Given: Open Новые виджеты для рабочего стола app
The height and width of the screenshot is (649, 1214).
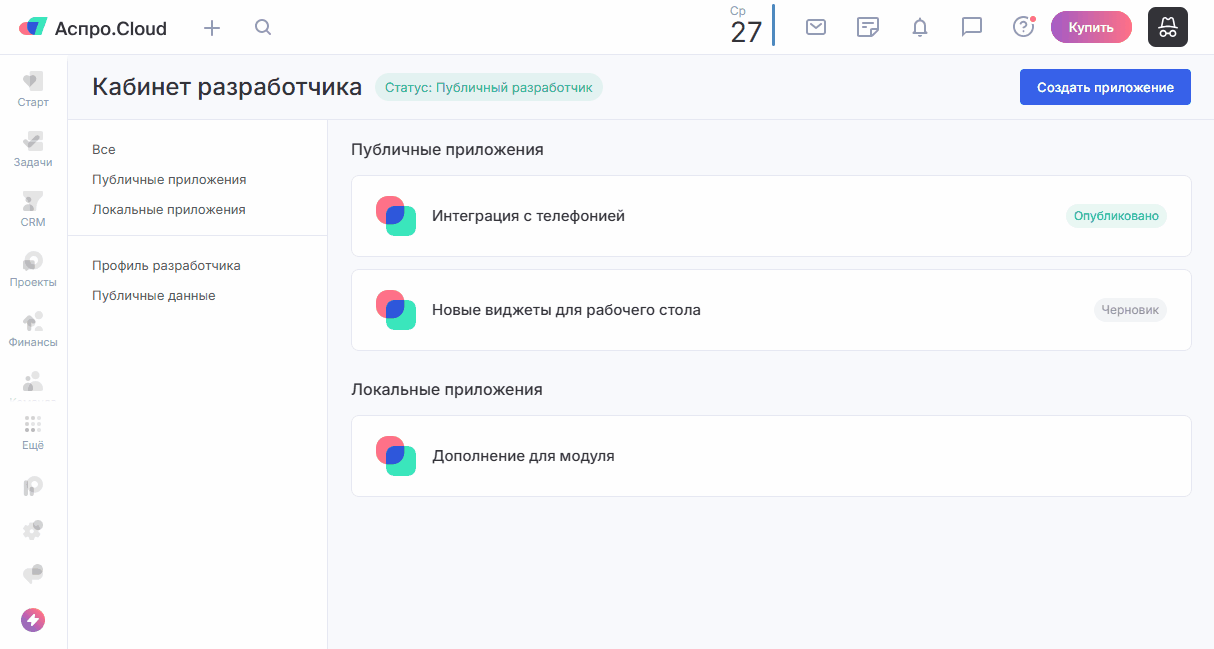Looking at the screenshot, I should pos(771,310).
